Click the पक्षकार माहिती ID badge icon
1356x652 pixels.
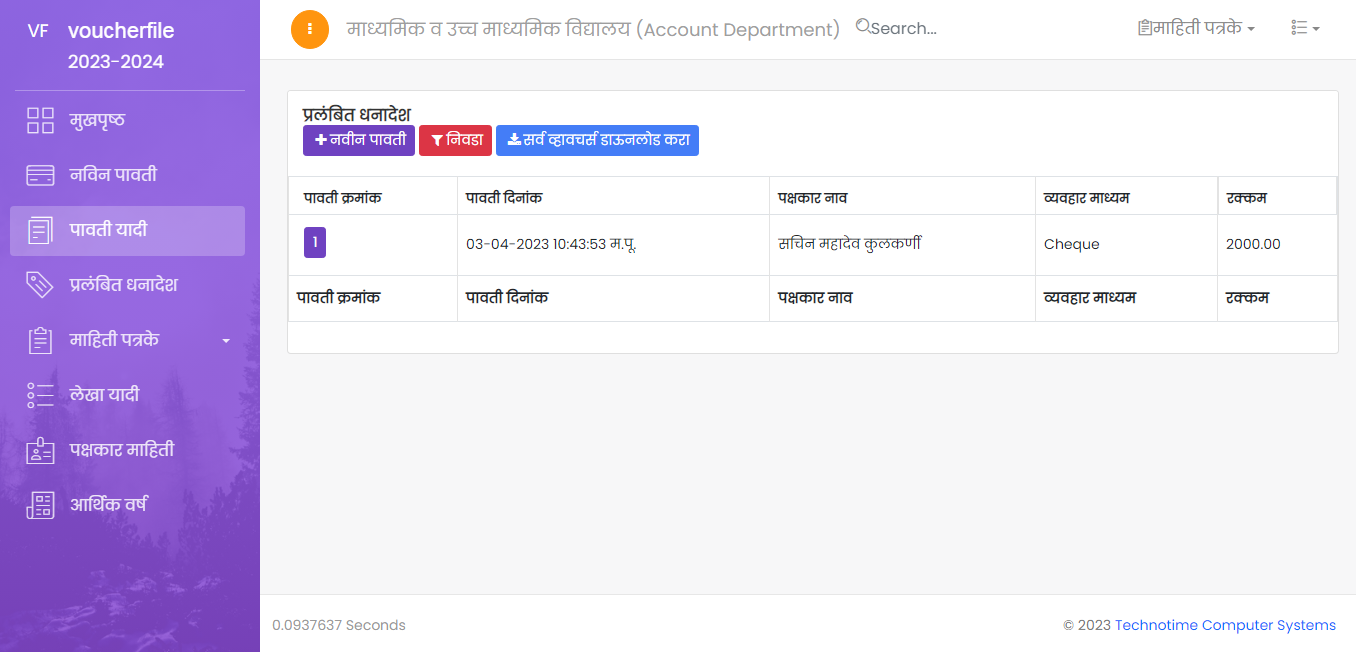[40, 450]
